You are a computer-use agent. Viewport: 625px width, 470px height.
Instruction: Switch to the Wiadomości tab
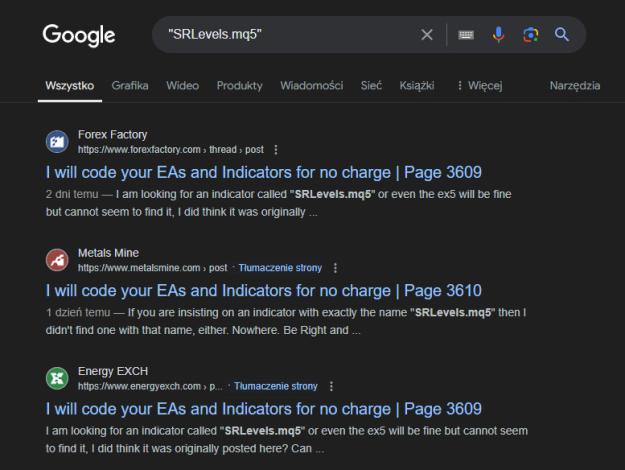click(312, 86)
